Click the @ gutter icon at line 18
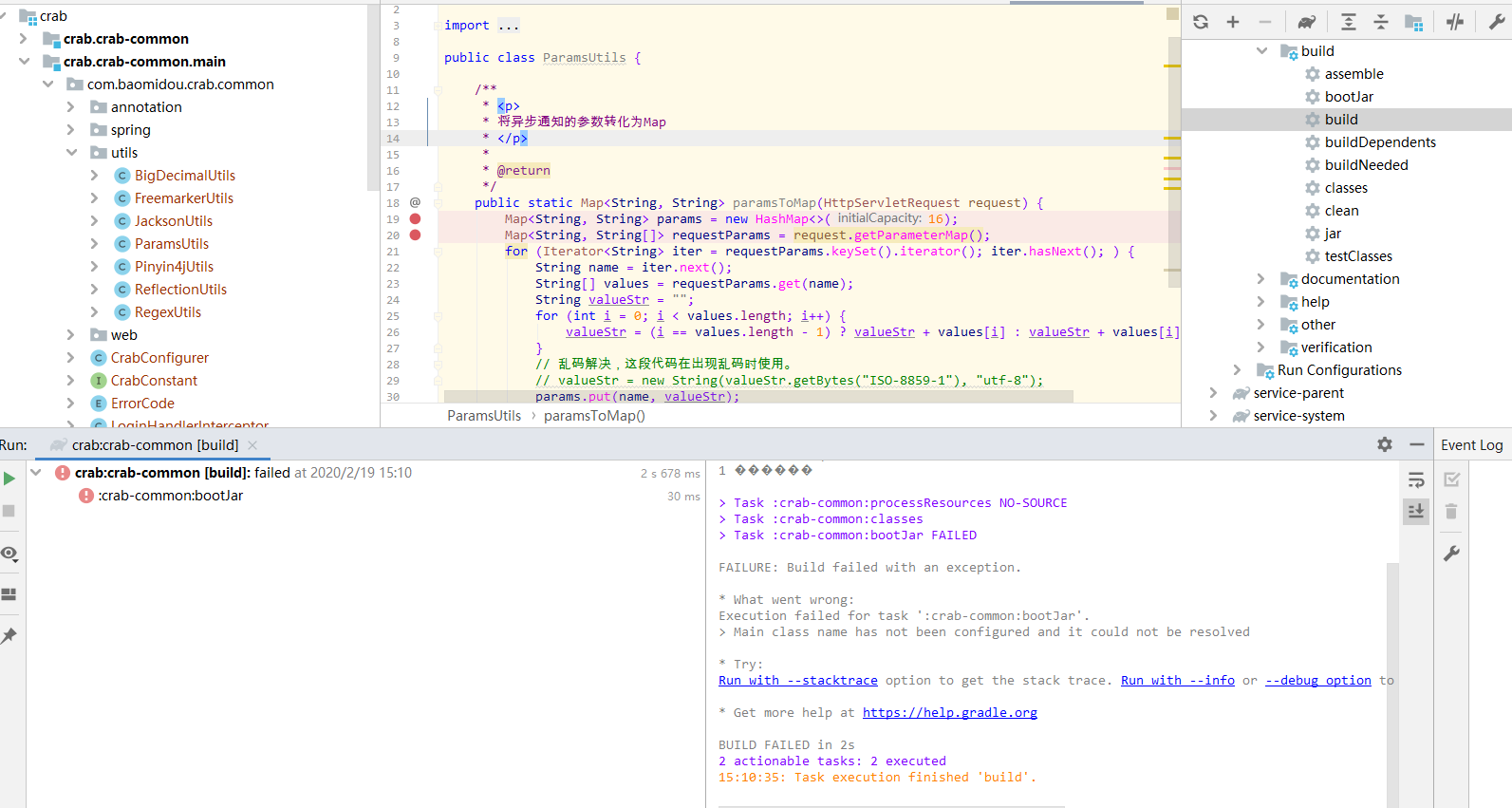Screen dimensions: 1512x808 click(415, 202)
